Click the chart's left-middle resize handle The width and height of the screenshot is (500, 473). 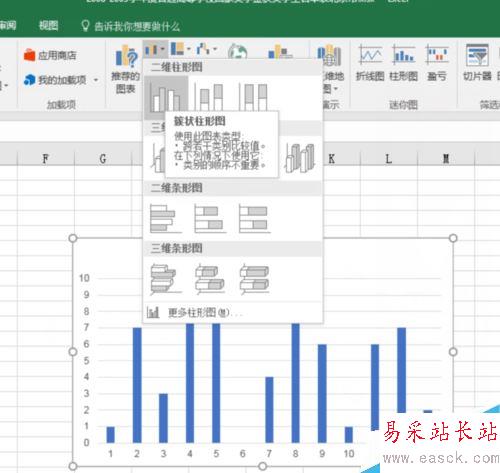73,352
